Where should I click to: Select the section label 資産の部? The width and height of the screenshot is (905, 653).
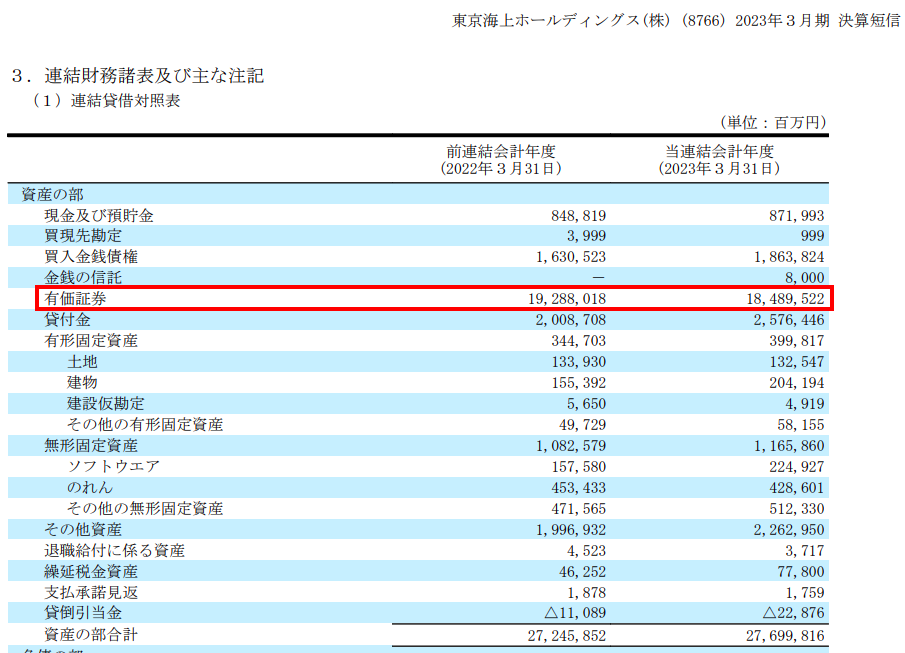coord(53,195)
